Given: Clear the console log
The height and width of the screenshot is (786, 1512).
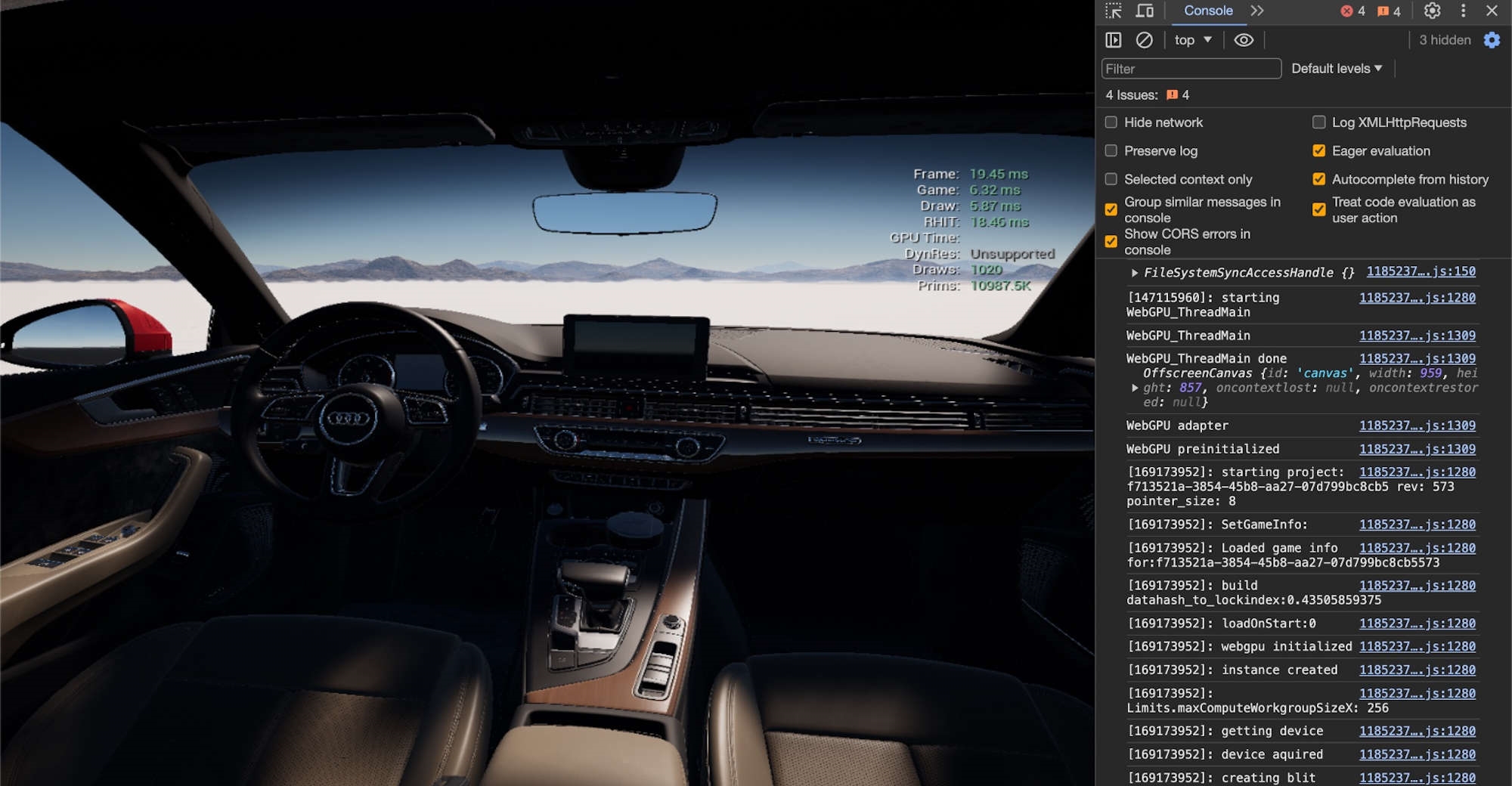Looking at the screenshot, I should (1145, 40).
